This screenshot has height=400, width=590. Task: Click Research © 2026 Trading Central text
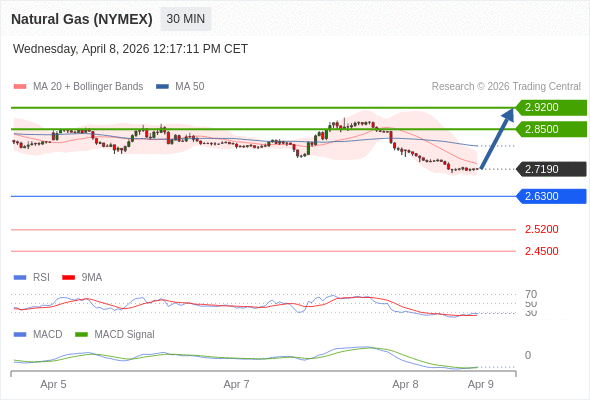coord(506,87)
